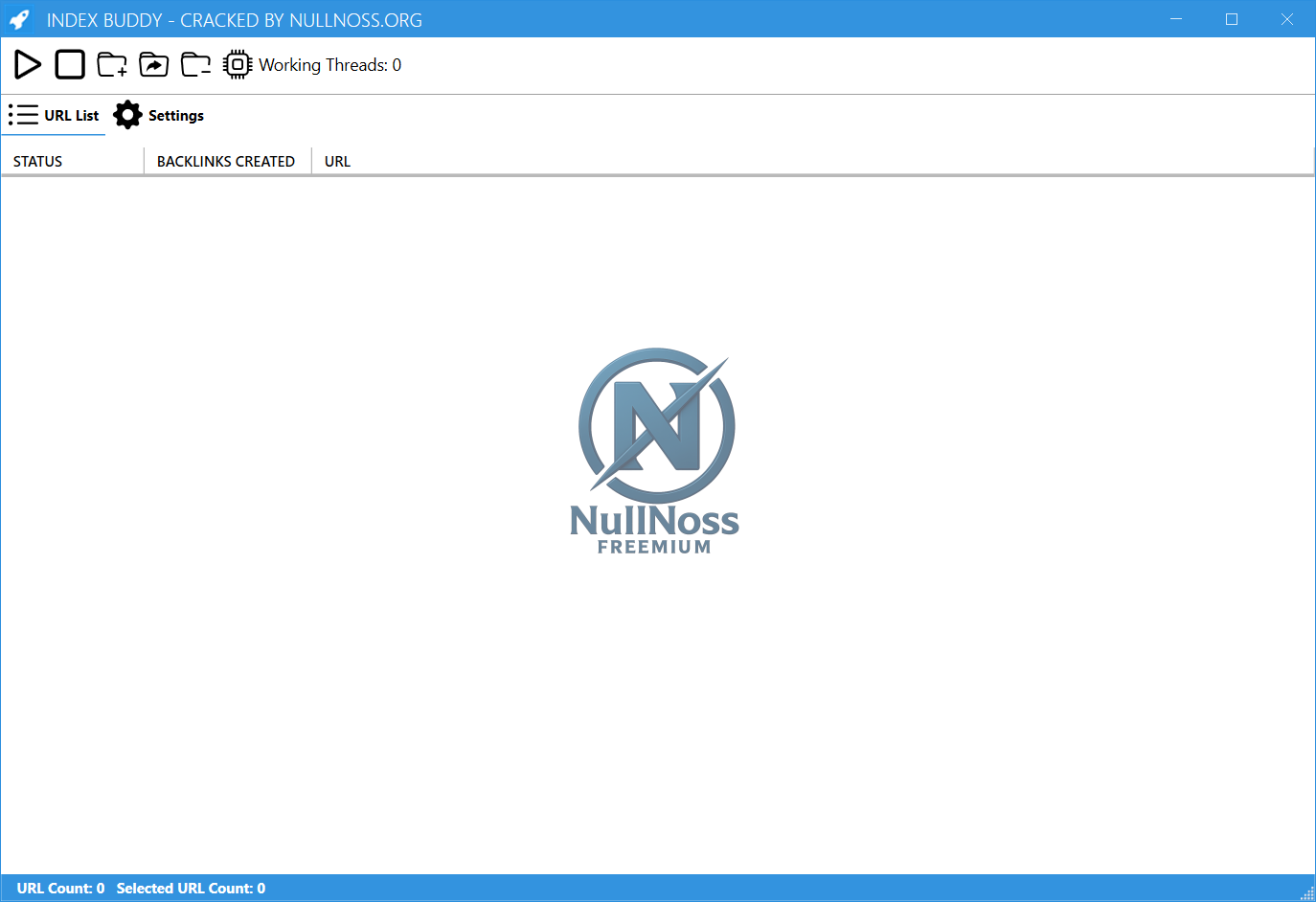Remove URLs using the folder-minus icon
This screenshot has width=1316, height=902.
194,64
